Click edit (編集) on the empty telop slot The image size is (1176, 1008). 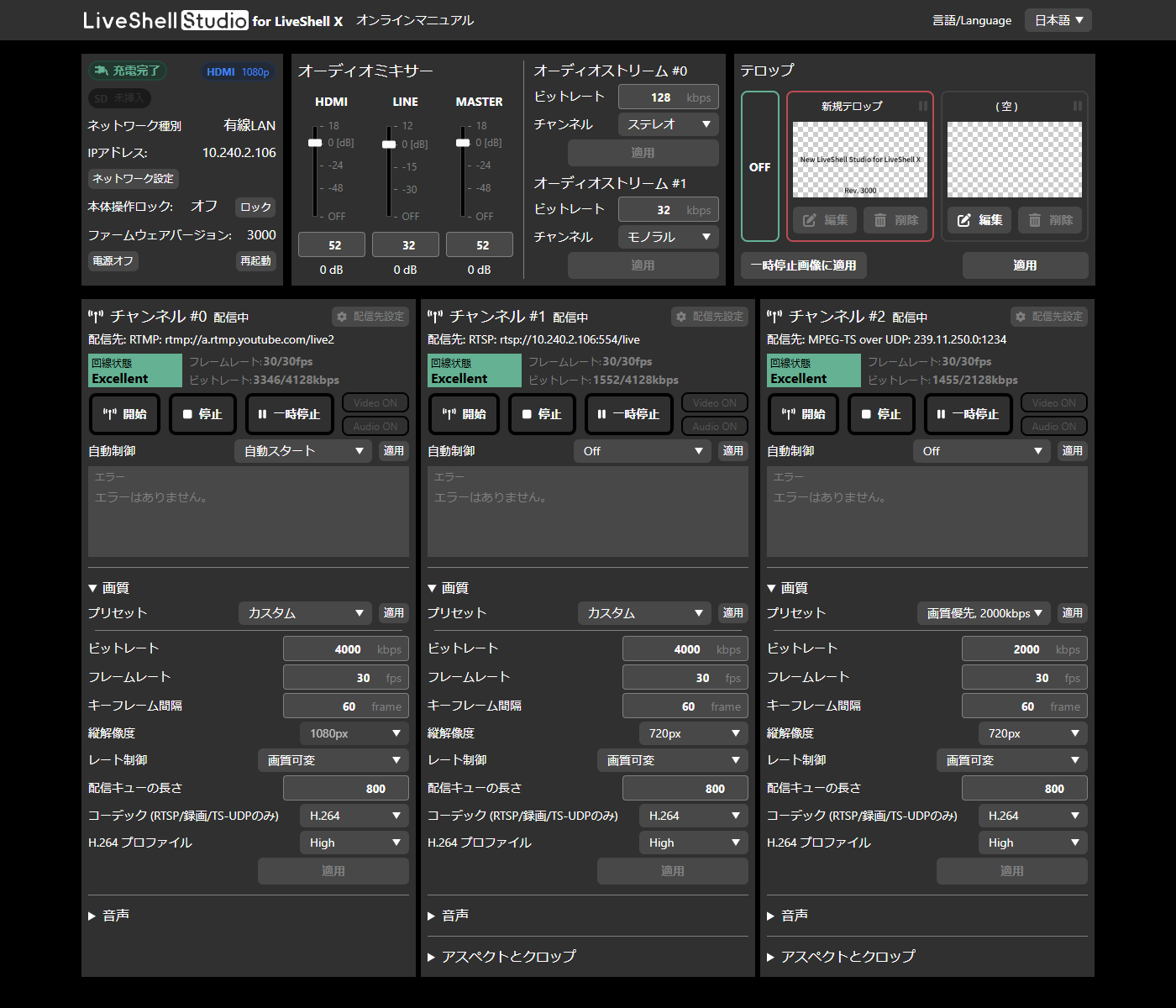point(979,220)
